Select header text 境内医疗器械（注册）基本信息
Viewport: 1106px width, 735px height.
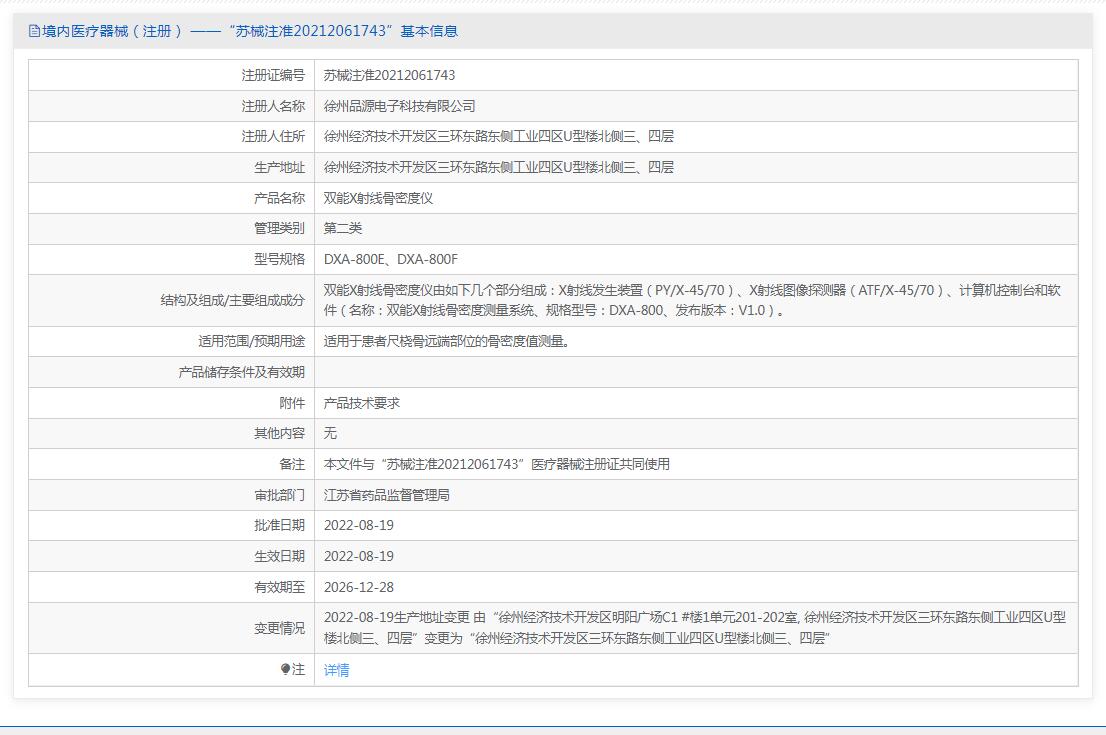[250, 31]
